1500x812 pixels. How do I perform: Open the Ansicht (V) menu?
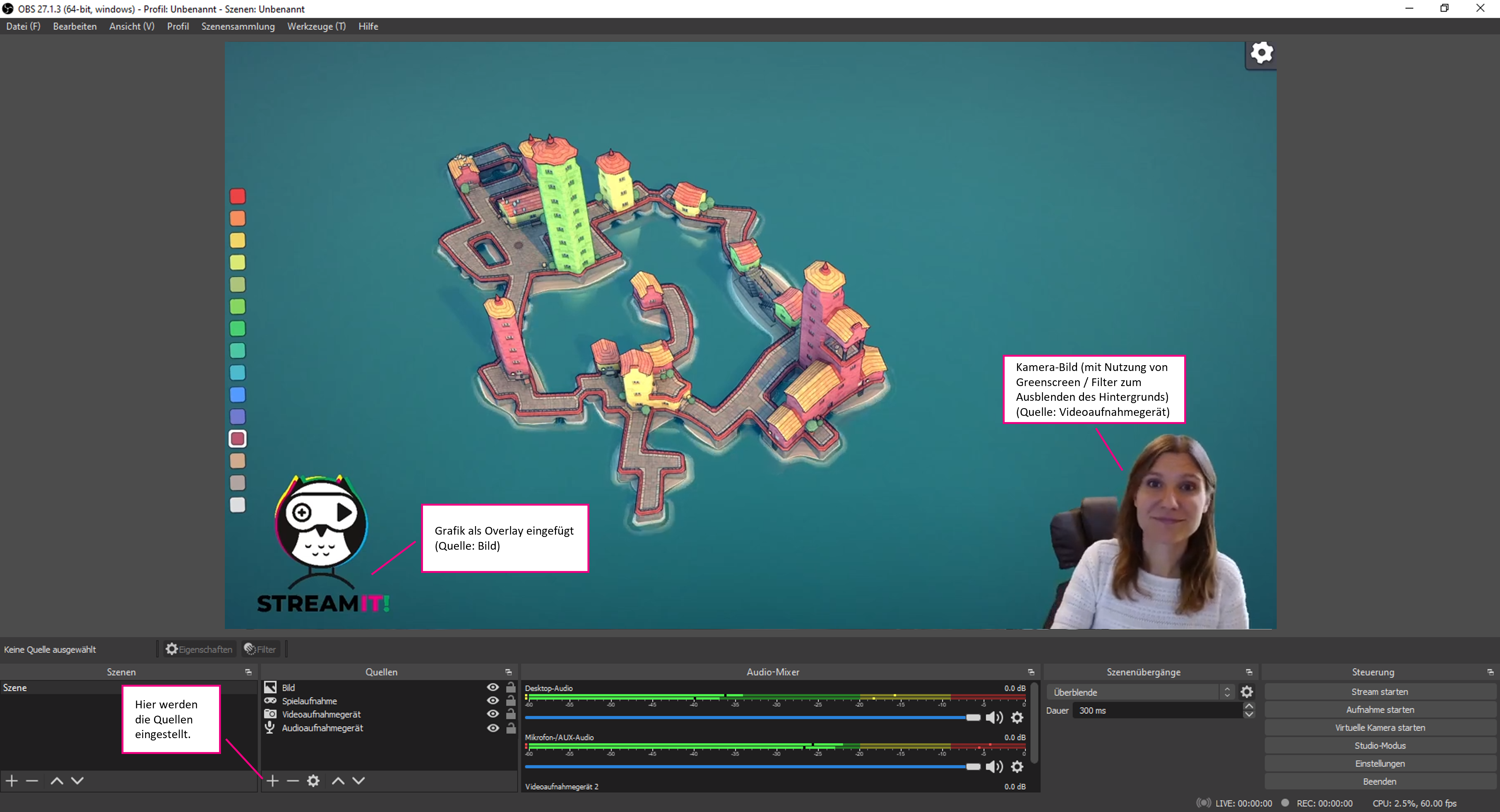pyautogui.click(x=132, y=26)
